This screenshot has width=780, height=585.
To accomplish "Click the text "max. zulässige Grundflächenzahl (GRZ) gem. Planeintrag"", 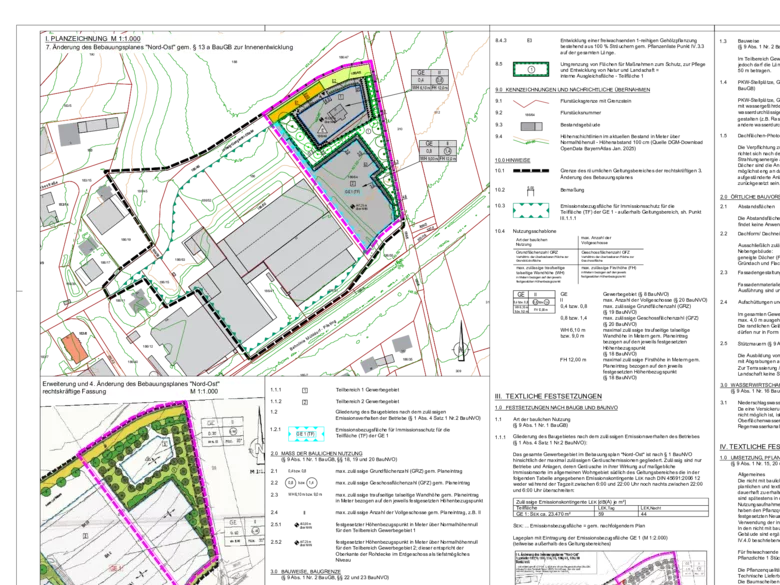I will pyautogui.click(x=399, y=471).
